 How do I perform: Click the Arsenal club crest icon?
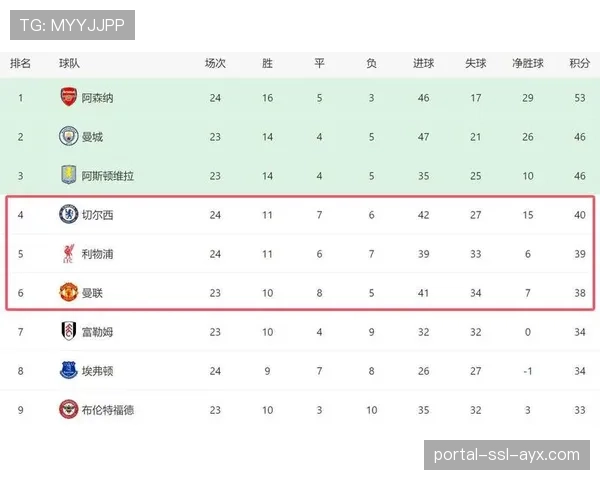(x=68, y=97)
